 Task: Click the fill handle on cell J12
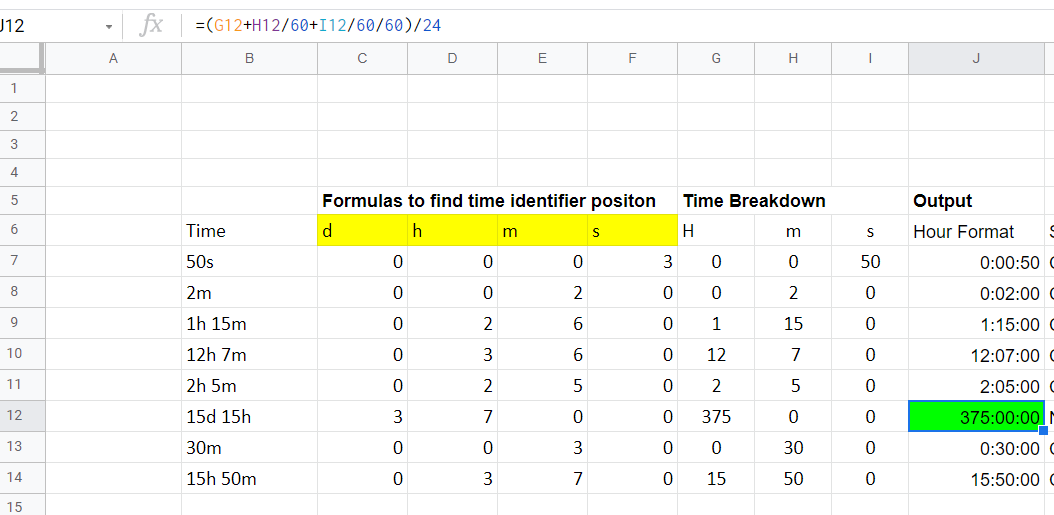coord(1043,430)
